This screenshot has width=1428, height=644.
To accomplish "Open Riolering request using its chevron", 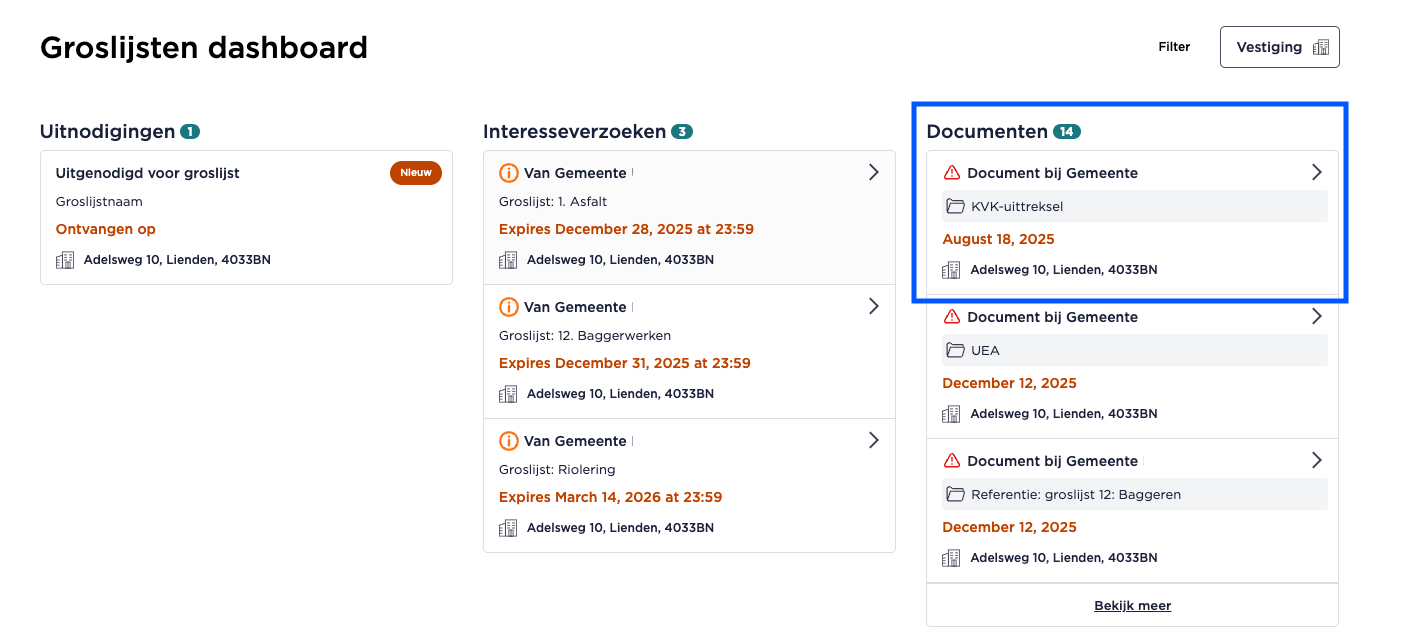I will point(873,440).
